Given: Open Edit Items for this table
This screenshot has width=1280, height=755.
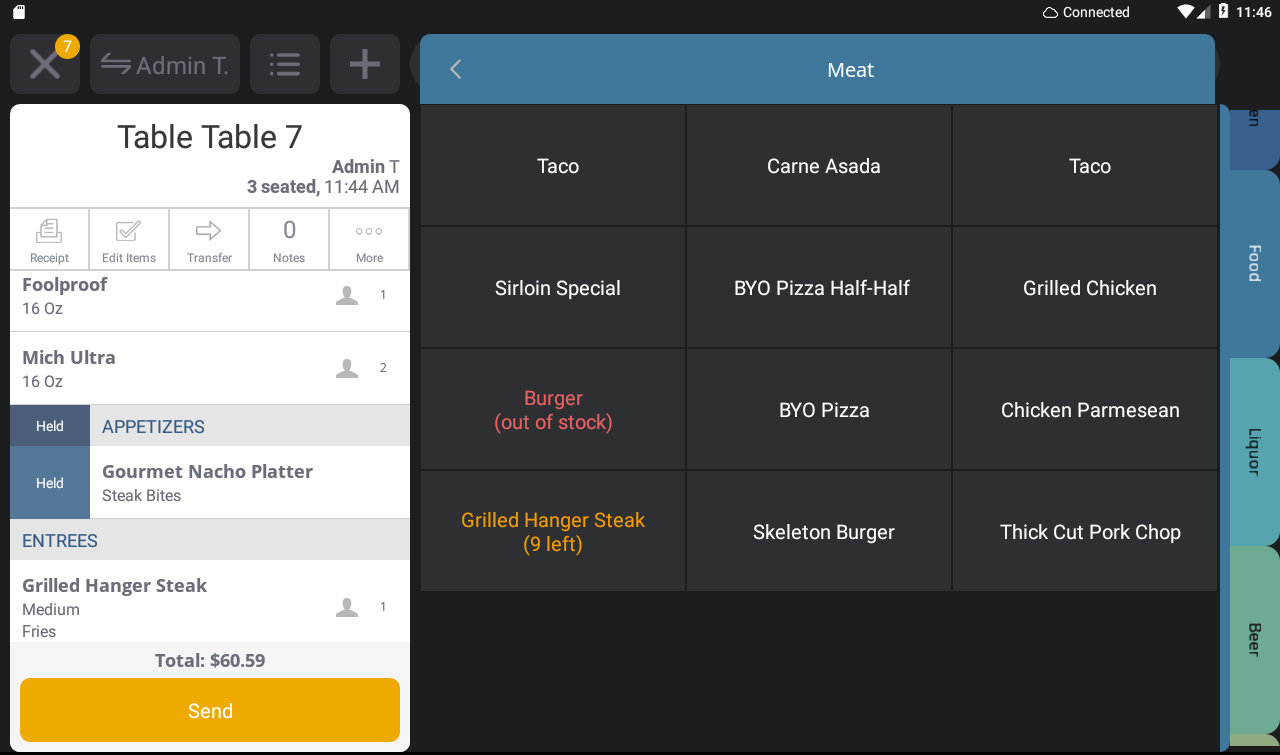Looking at the screenshot, I should click(x=129, y=240).
